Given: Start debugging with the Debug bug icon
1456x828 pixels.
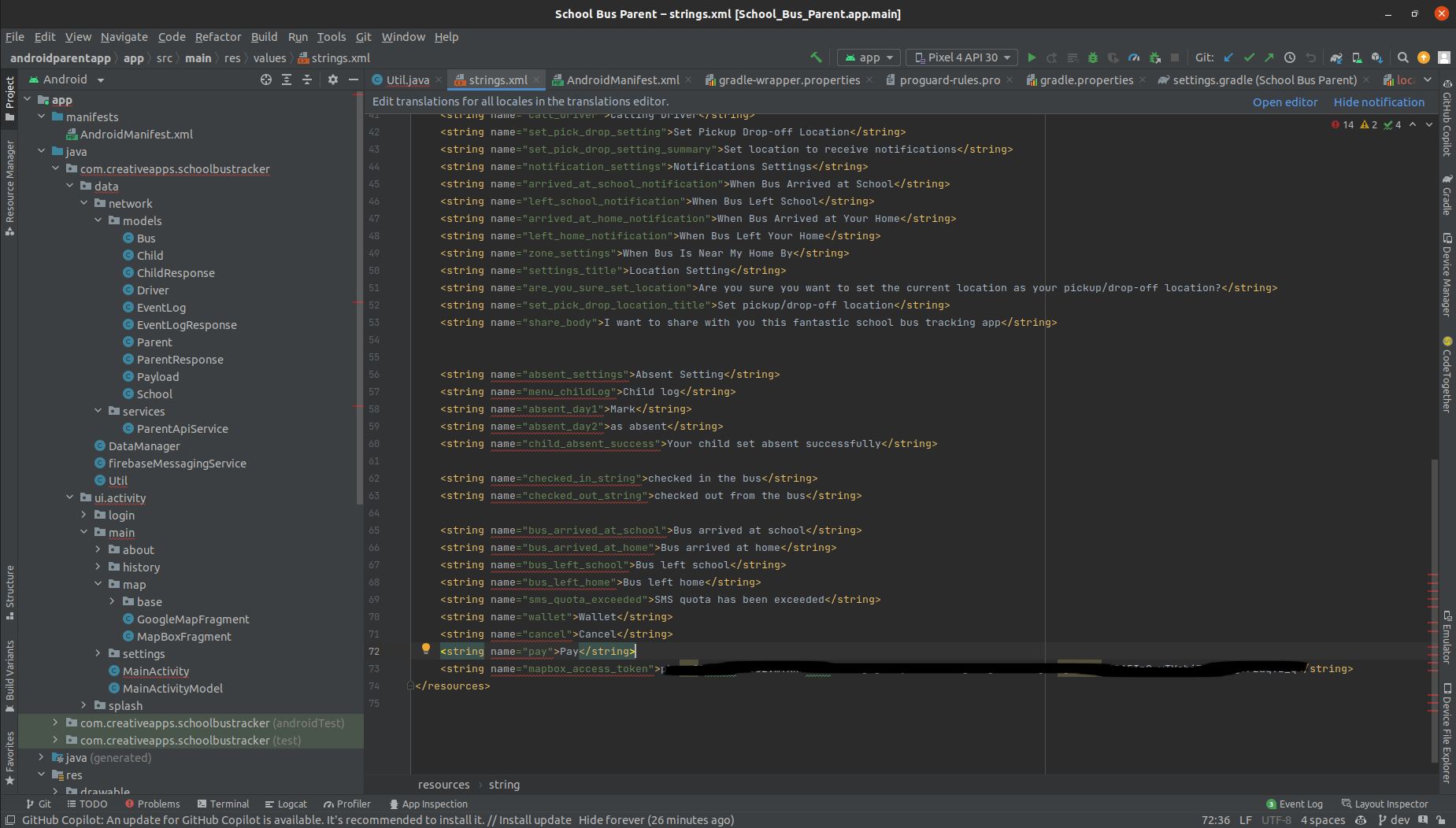Looking at the screenshot, I should (1092, 57).
